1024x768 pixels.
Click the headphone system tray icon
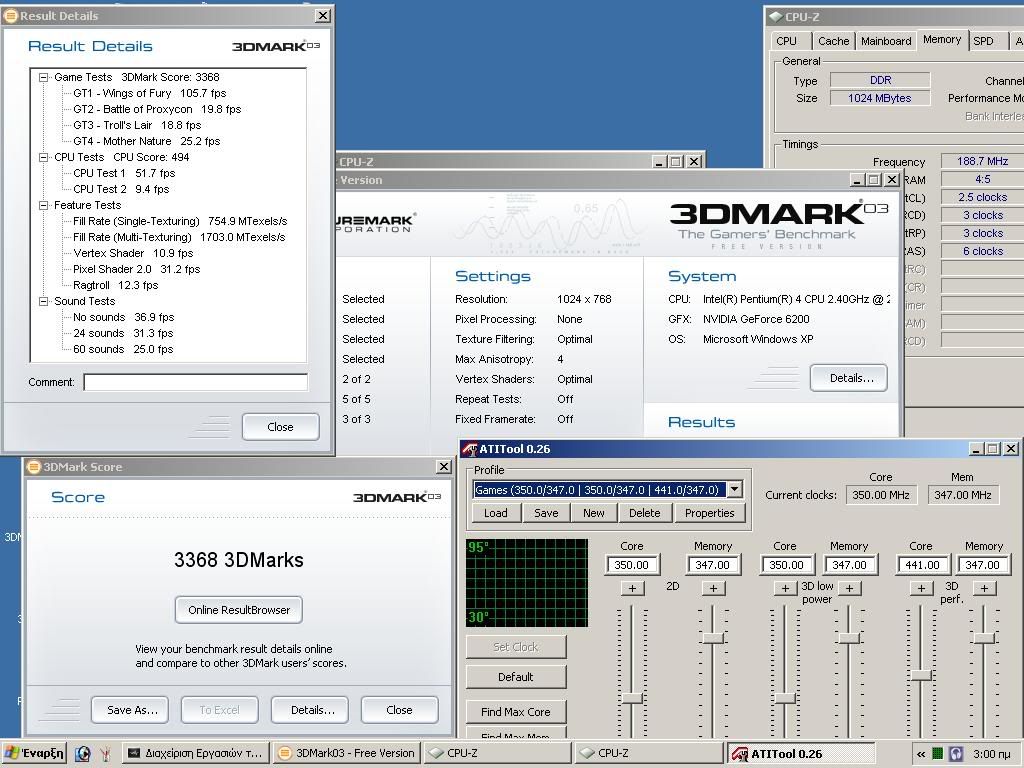956,754
